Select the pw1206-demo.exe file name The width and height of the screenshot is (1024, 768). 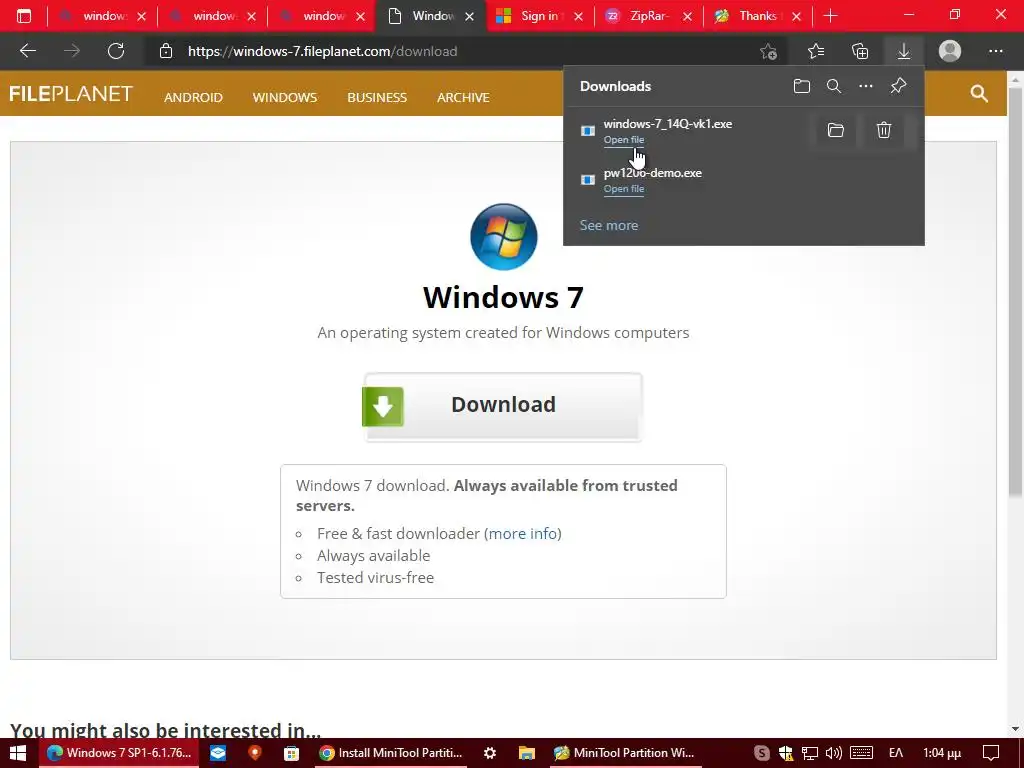tap(652, 173)
